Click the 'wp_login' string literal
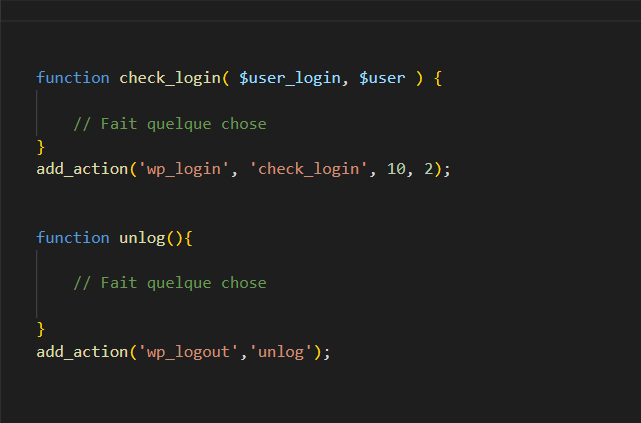This screenshot has width=641, height=423. 188,169
